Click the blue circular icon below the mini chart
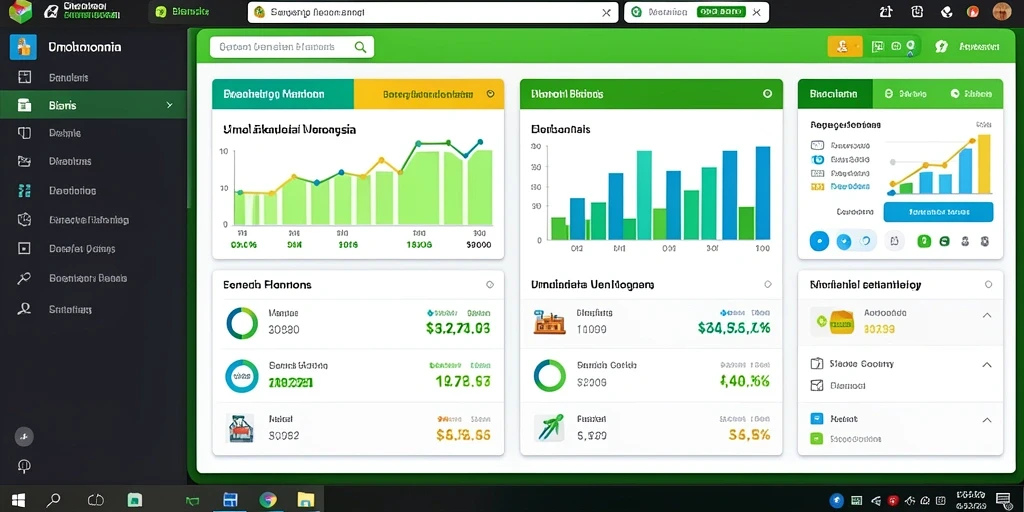The height and width of the screenshot is (512, 1024). 819,241
